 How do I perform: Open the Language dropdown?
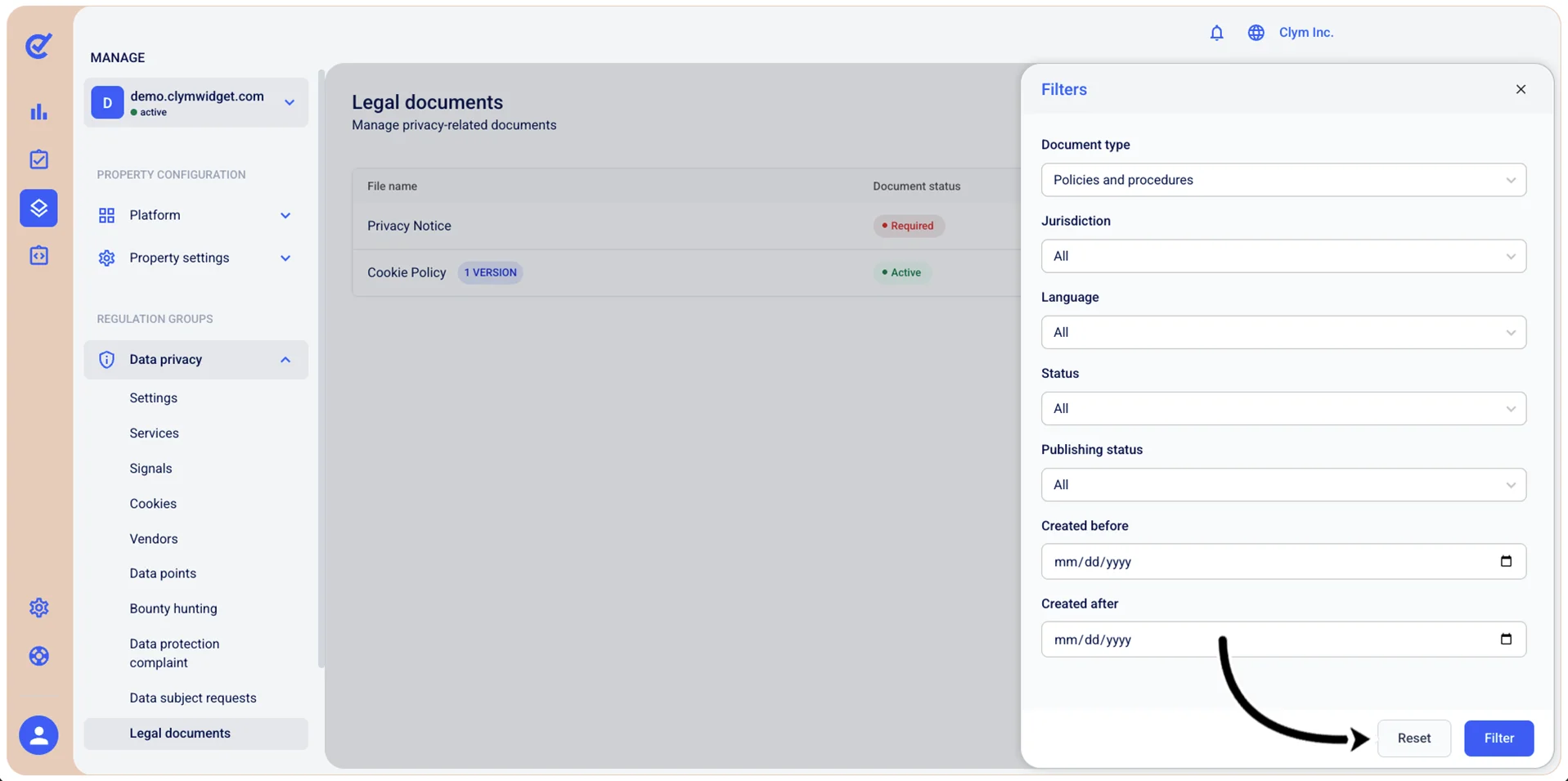point(1283,332)
